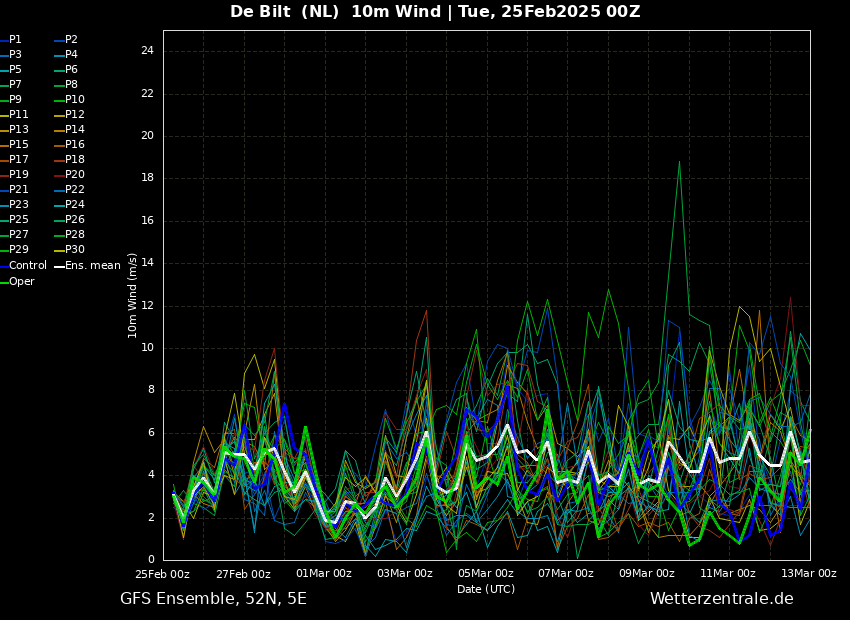850x620 pixels.
Task: Click the Oper legend entry
Action: click(17, 281)
